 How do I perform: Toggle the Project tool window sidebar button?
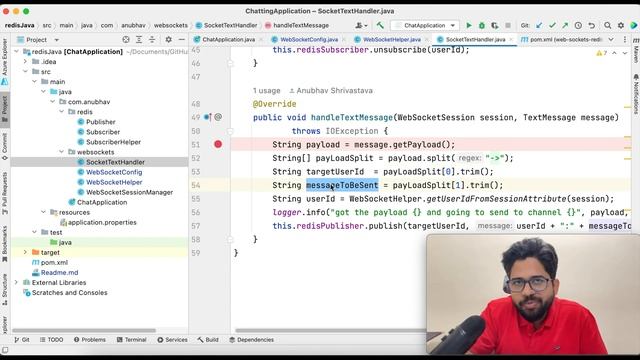[5, 109]
